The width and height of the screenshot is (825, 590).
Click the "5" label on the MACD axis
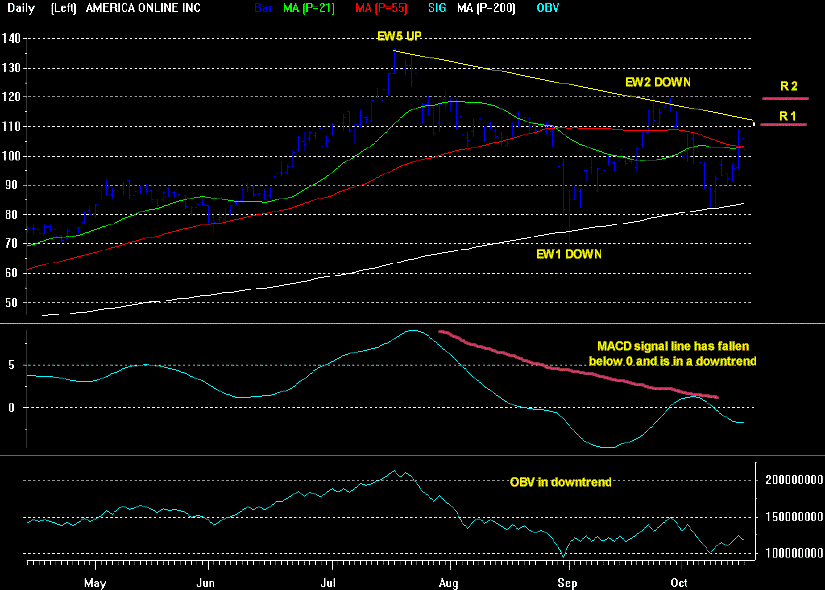pyautogui.click(x=11, y=365)
